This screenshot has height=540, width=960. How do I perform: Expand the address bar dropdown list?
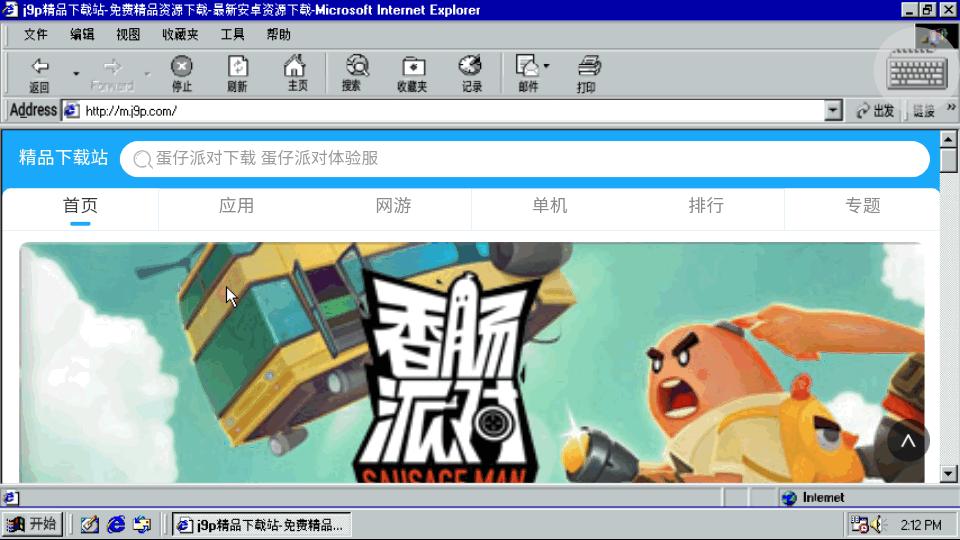point(833,111)
